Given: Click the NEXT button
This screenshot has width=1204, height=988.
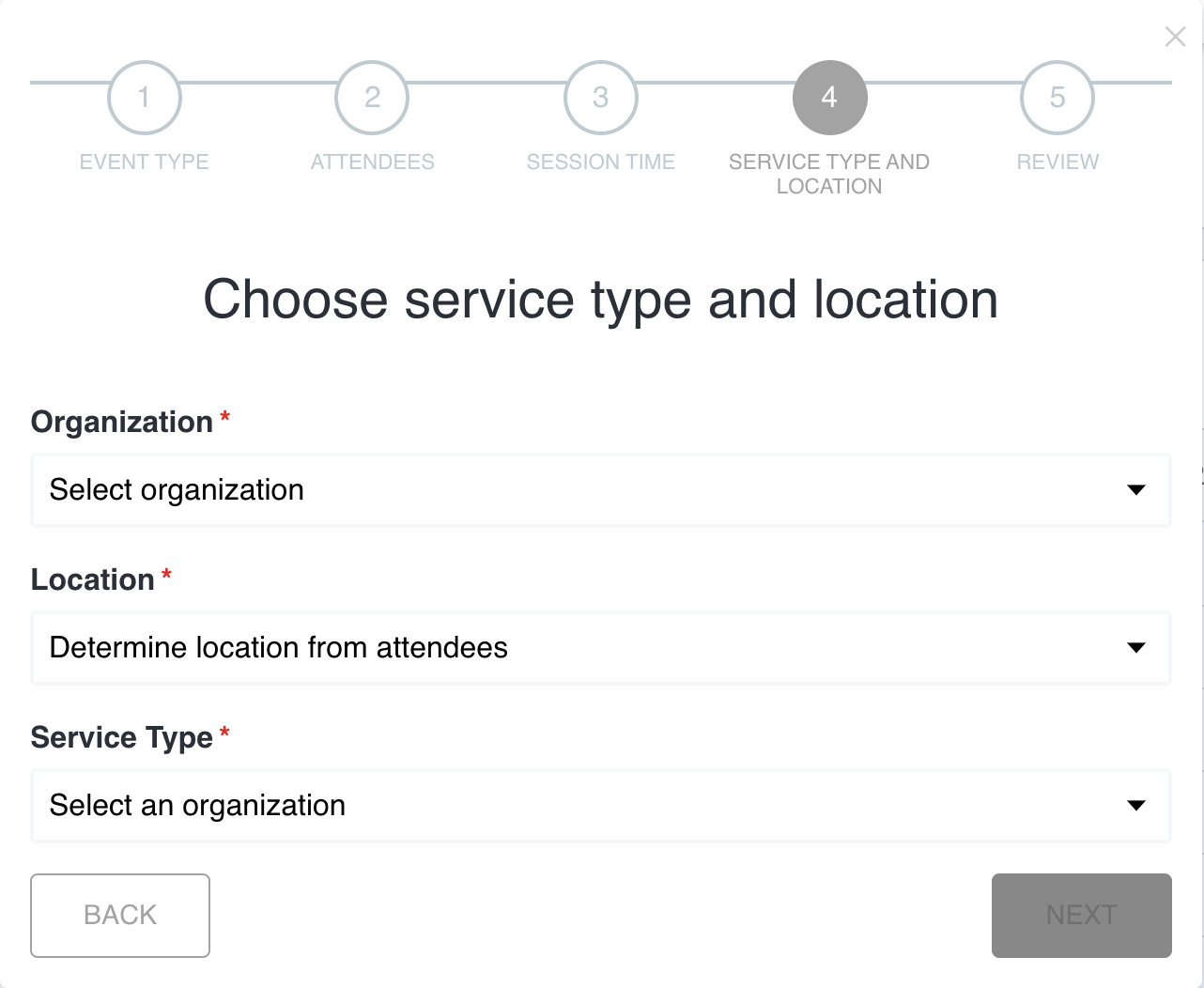Looking at the screenshot, I should [1082, 916].
